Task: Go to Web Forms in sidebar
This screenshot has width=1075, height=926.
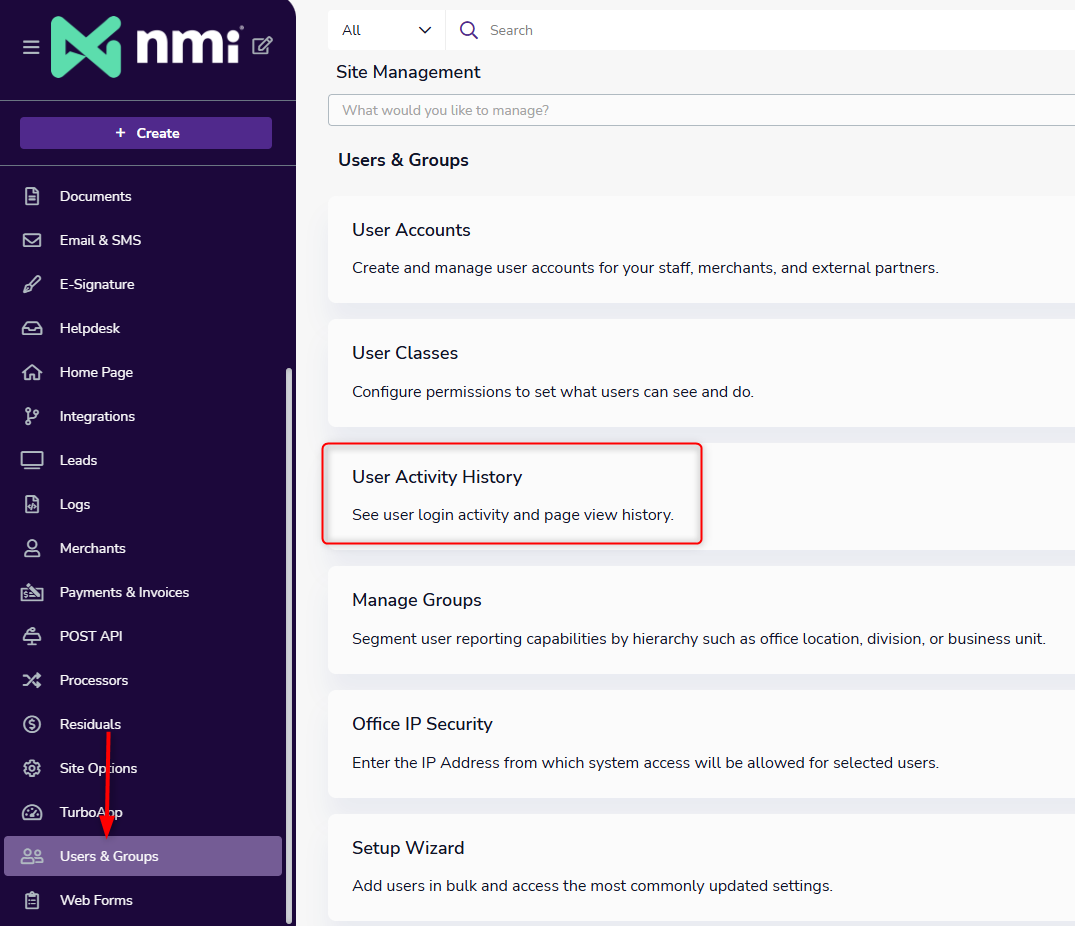Action: coord(96,900)
